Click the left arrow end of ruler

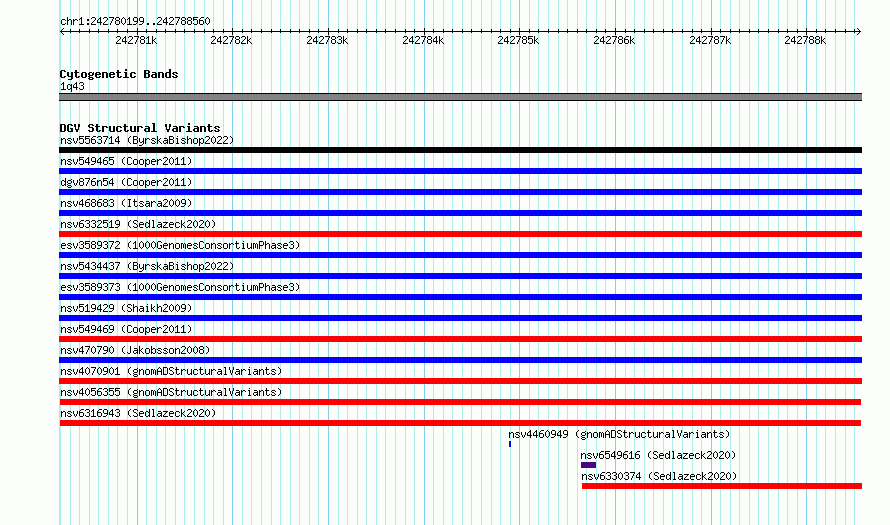(62, 31)
